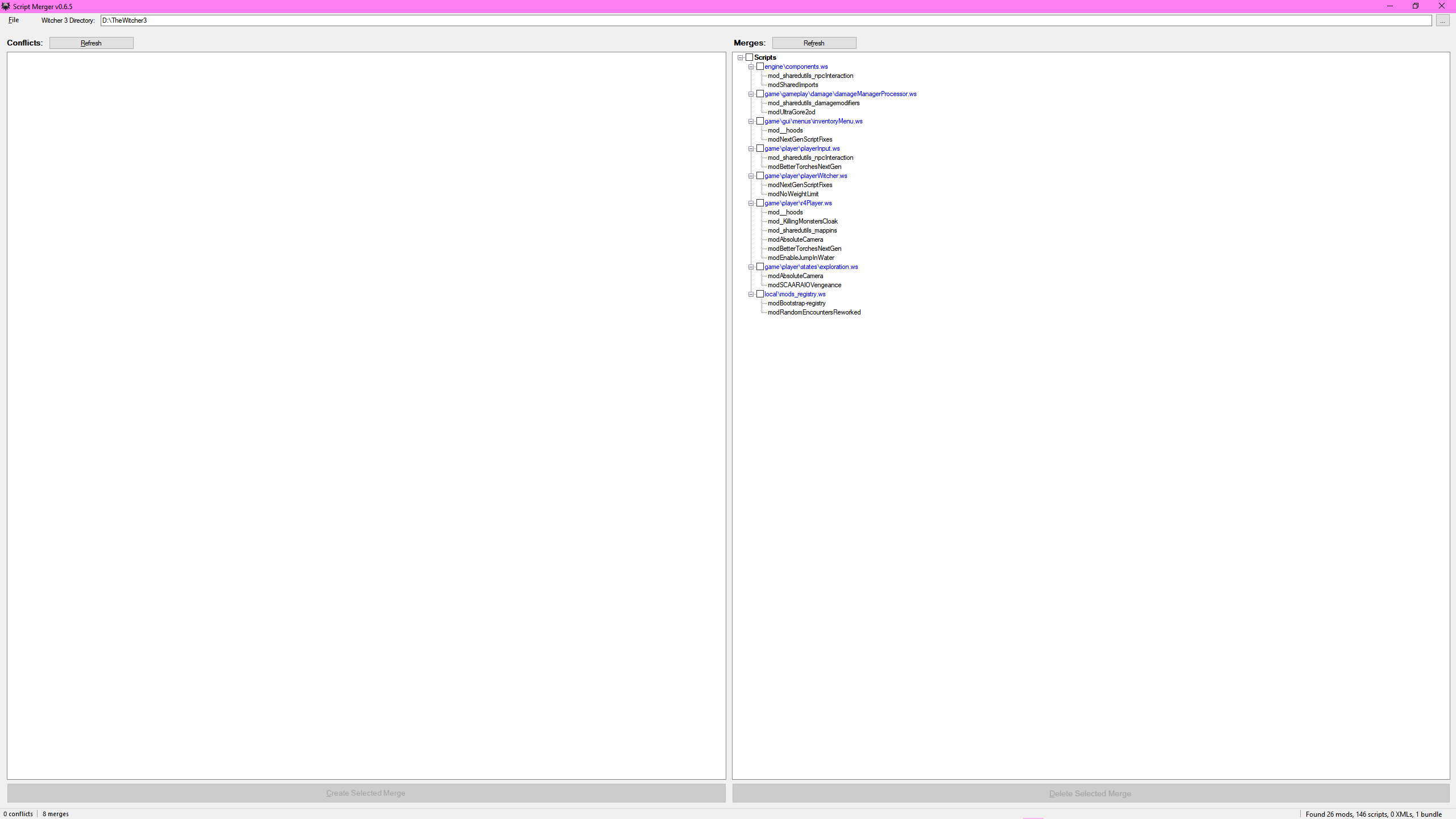The image size is (1456, 819).
Task: Check the damageManagerProcessor.ws merge checkbox
Action: 760,94
